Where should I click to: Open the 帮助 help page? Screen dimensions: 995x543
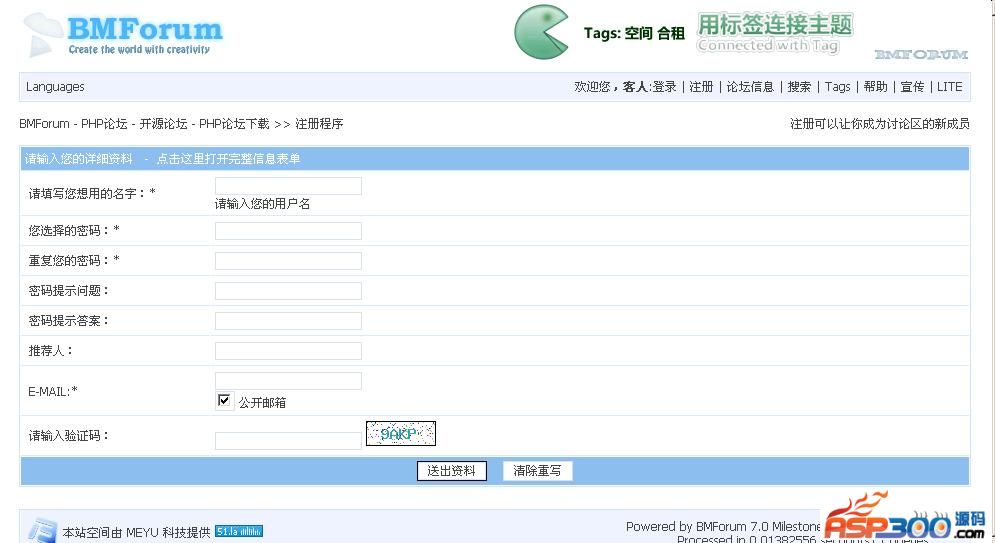875,87
